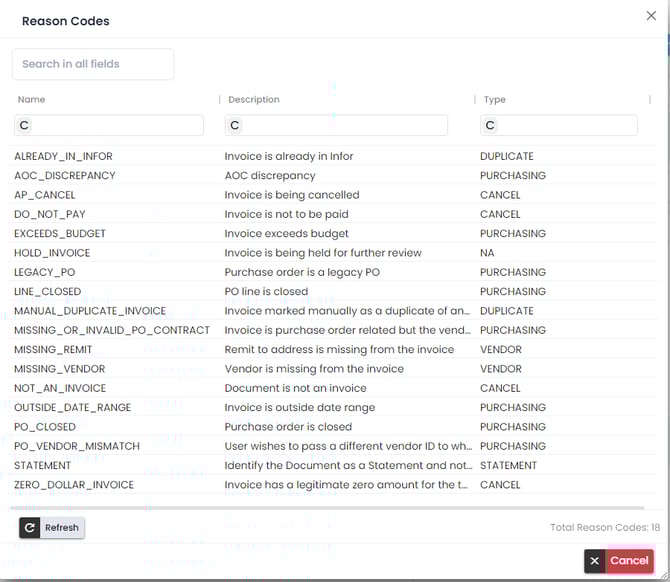This screenshot has height=582, width=670.
Task: Click the Refresh button's circular arrow icon
Action: point(30,528)
